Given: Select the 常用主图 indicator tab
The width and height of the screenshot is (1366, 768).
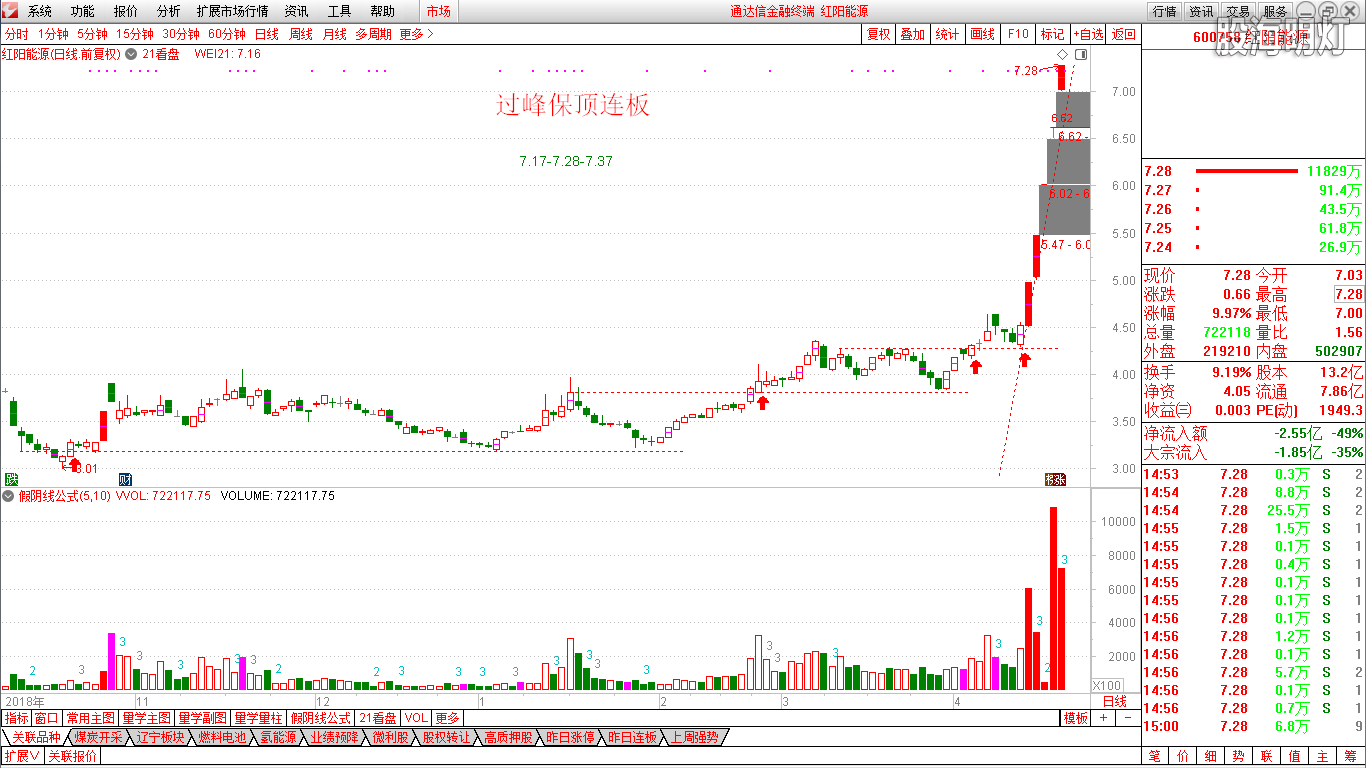Looking at the screenshot, I should click(x=90, y=718).
